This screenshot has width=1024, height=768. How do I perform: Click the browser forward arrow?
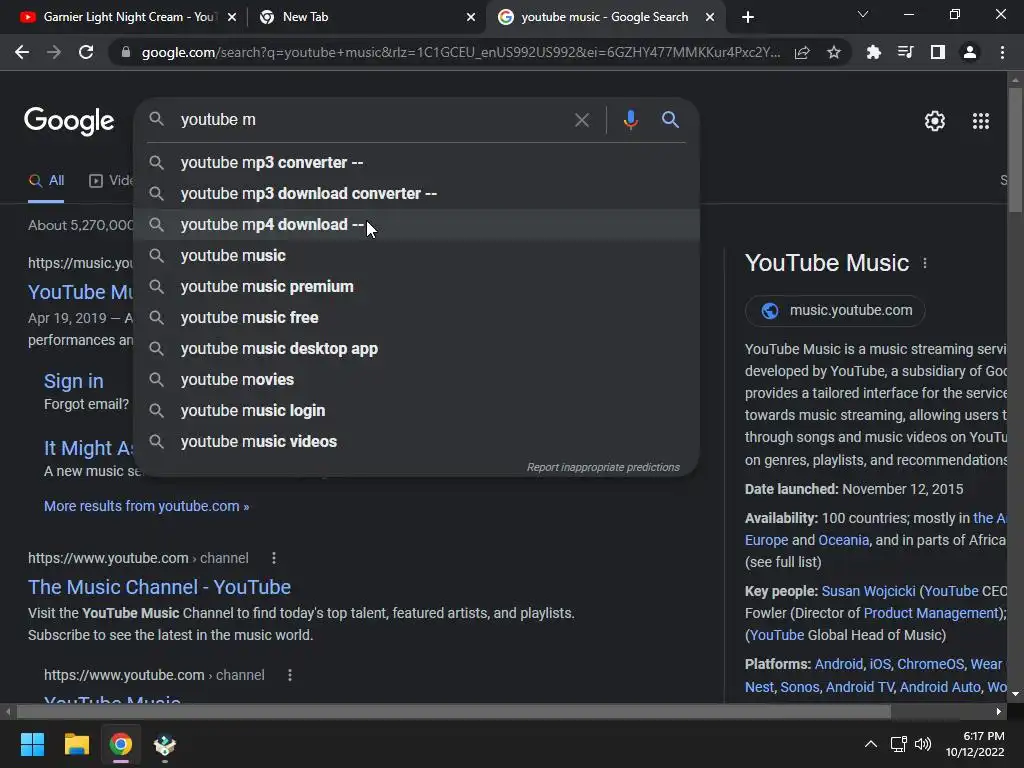[x=54, y=52]
